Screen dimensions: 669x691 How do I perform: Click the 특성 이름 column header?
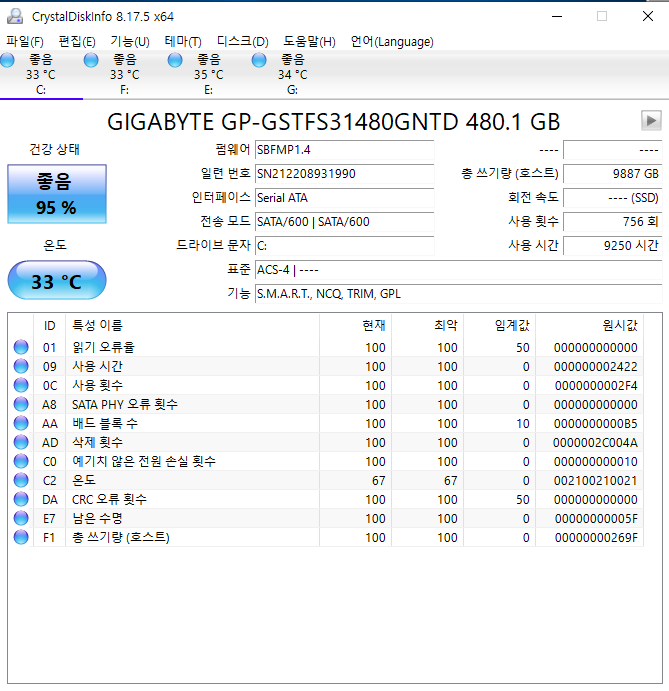tap(192, 325)
